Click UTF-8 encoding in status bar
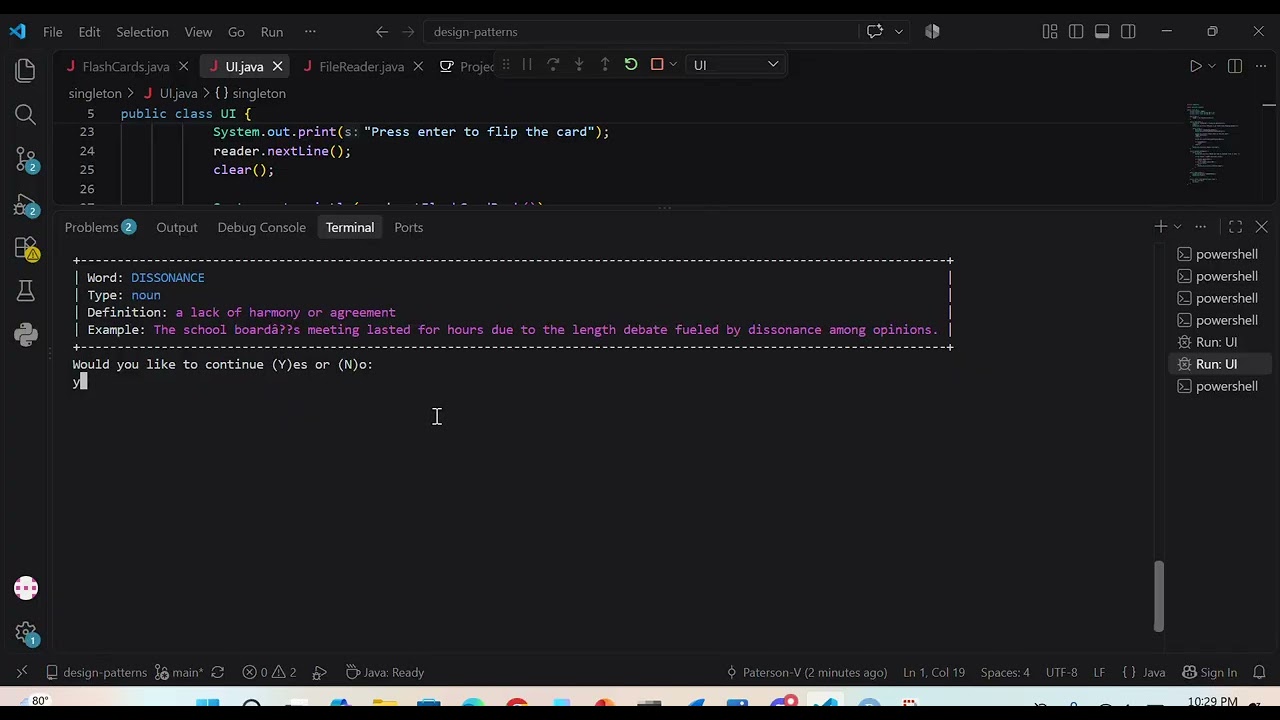 click(x=1062, y=672)
